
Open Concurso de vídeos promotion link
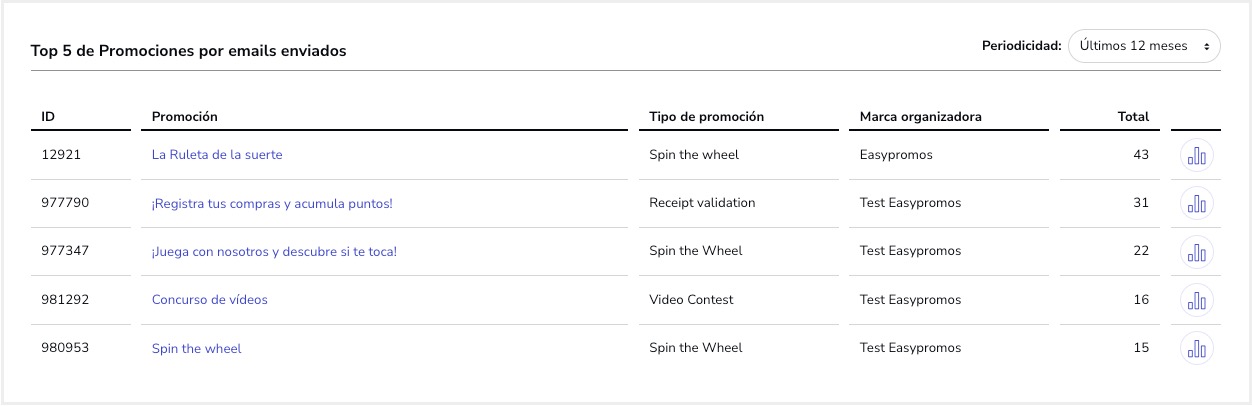click(210, 299)
